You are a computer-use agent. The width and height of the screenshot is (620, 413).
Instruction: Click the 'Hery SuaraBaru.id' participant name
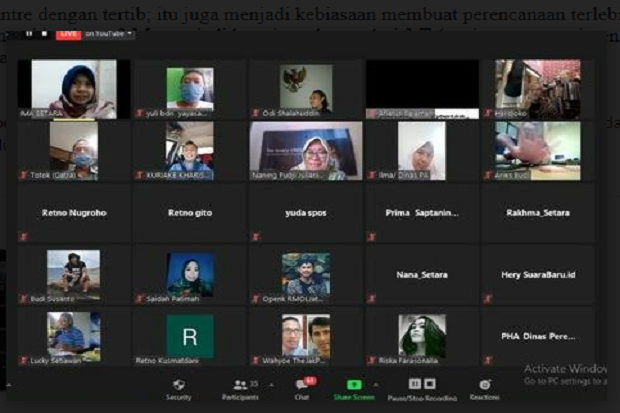[x=538, y=275]
